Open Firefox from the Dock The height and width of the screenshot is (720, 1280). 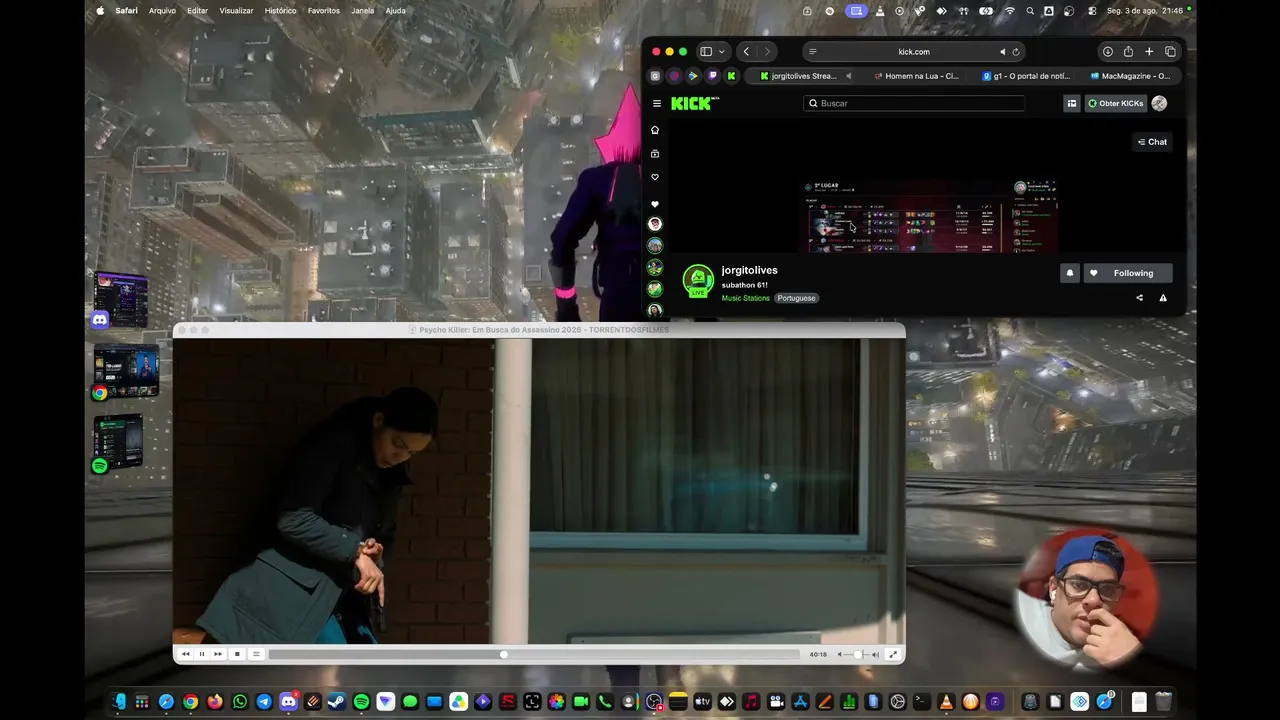click(215, 702)
